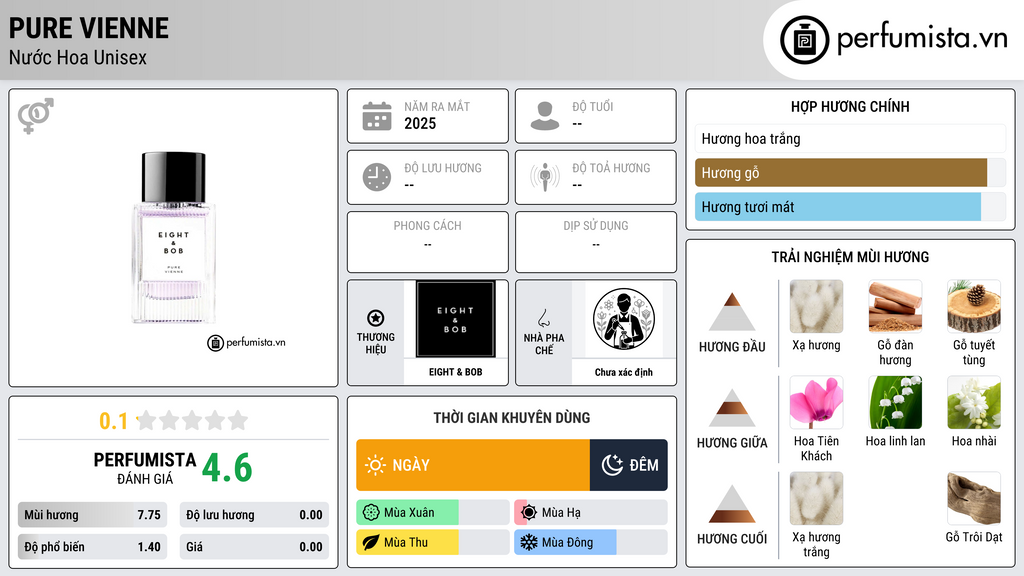This screenshot has width=1024, height=576.
Task: Click the unisex gender symbol icon
Action: point(36,116)
